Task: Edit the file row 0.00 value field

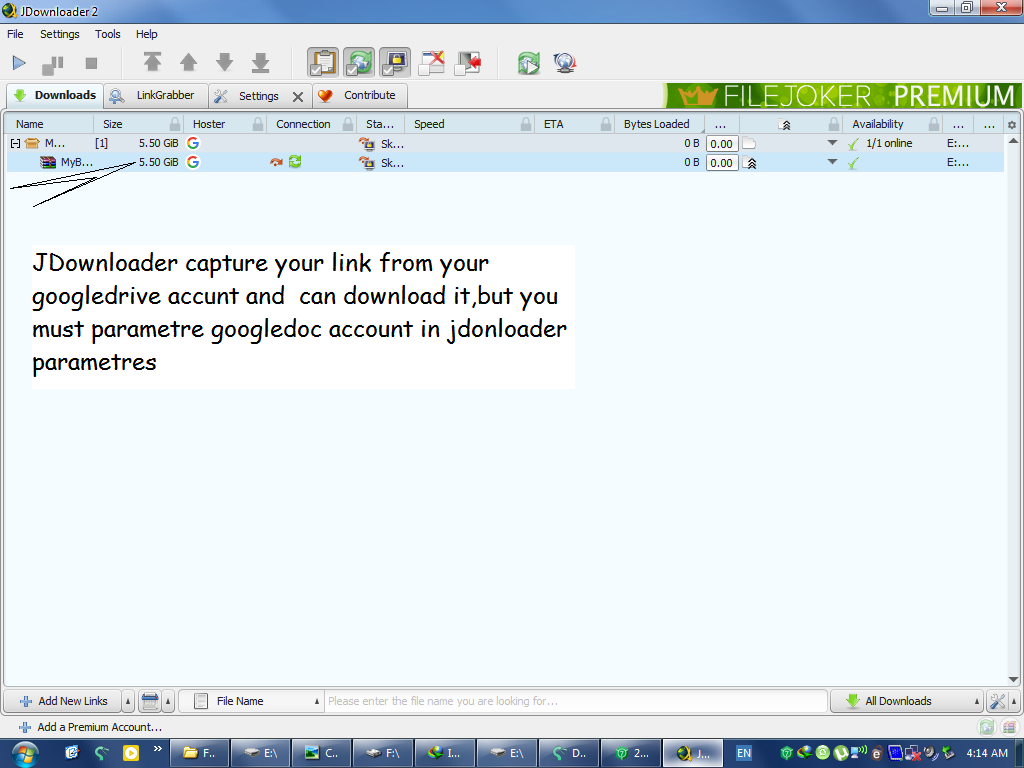Action: point(722,163)
